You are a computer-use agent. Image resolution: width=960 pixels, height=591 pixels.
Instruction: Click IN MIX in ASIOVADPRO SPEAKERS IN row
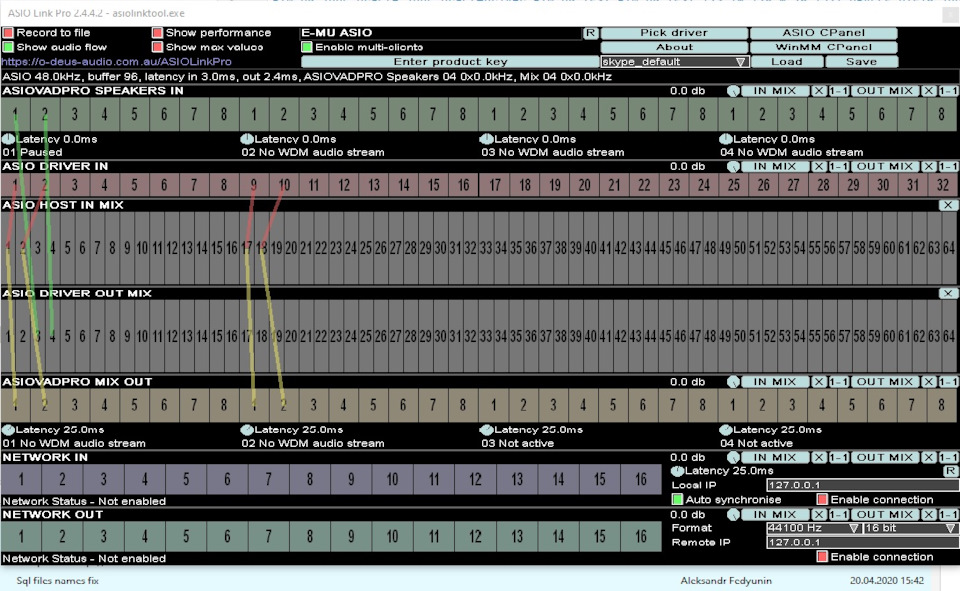[x=775, y=91]
